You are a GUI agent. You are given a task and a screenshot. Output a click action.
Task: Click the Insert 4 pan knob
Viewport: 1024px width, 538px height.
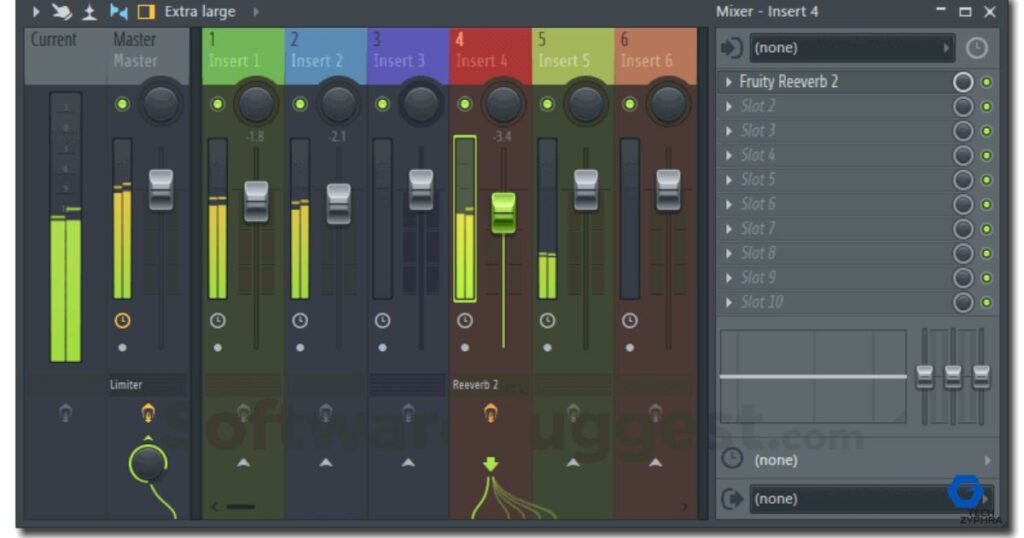click(503, 103)
